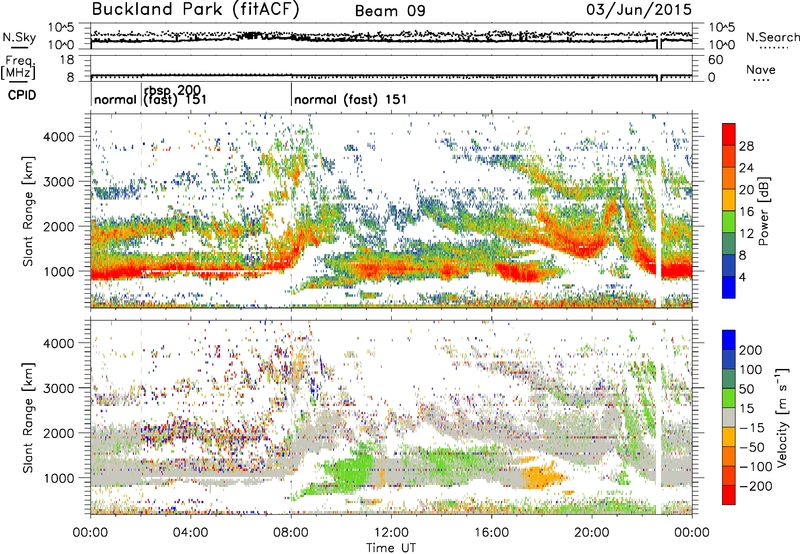Click the gray segment of the Velocity colorbar
800x554 pixels.
click(x=729, y=418)
